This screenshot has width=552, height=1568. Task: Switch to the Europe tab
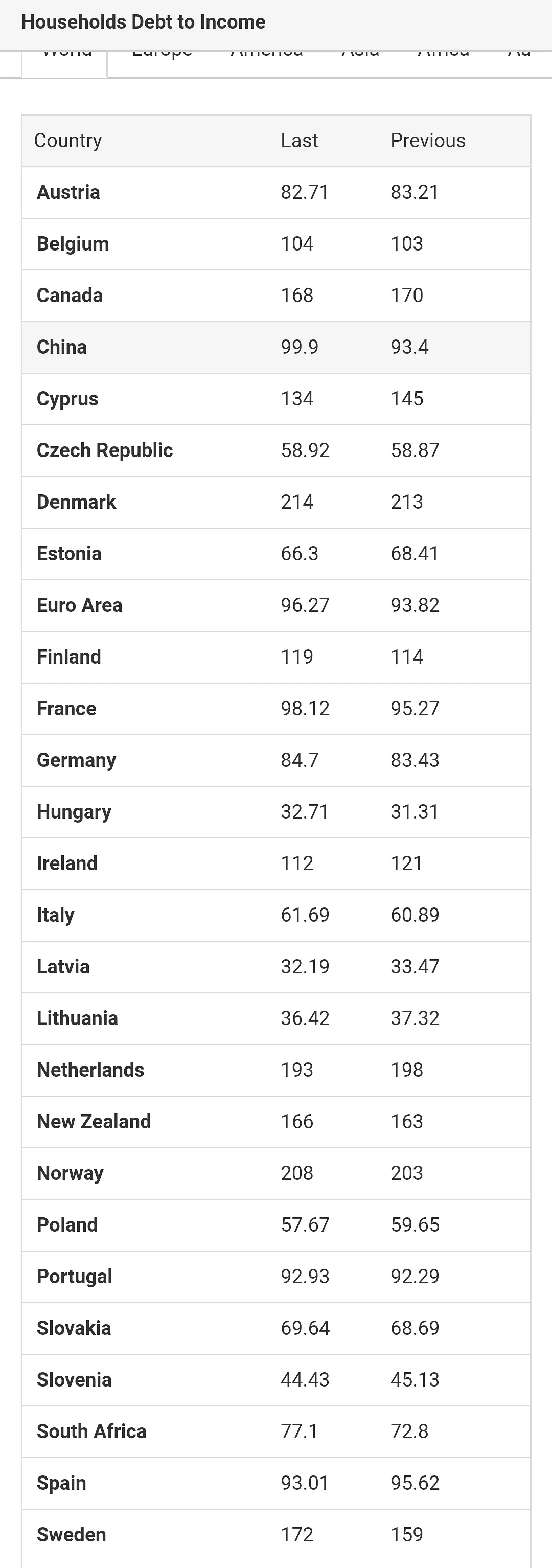[x=162, y=55]
